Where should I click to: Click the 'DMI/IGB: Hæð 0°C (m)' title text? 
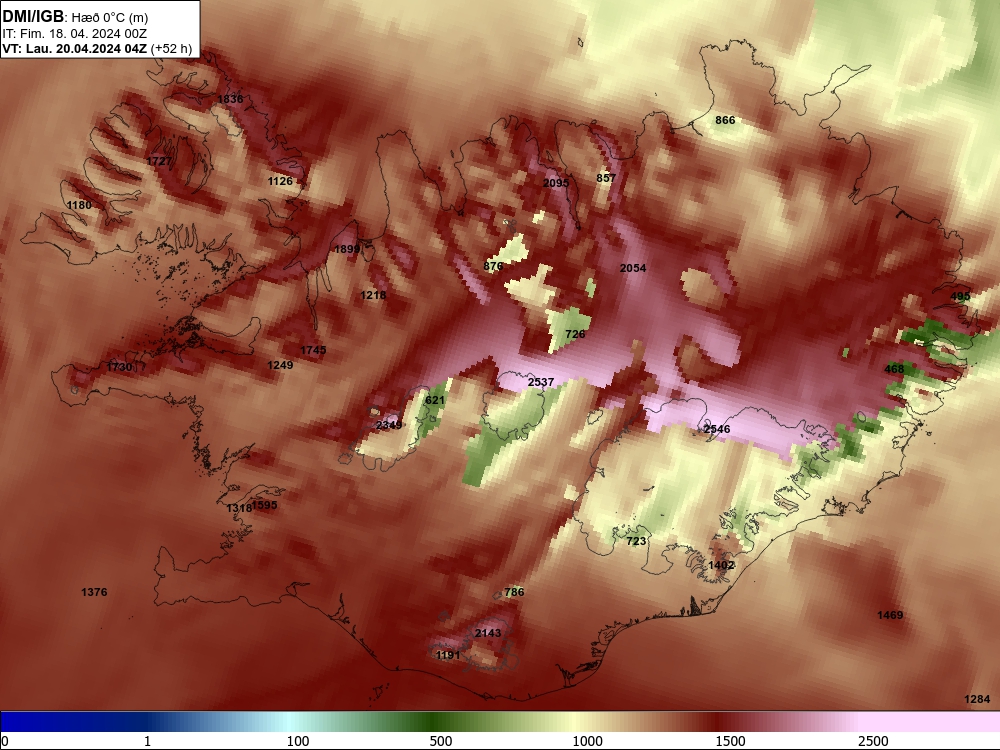tap(75, 17)
